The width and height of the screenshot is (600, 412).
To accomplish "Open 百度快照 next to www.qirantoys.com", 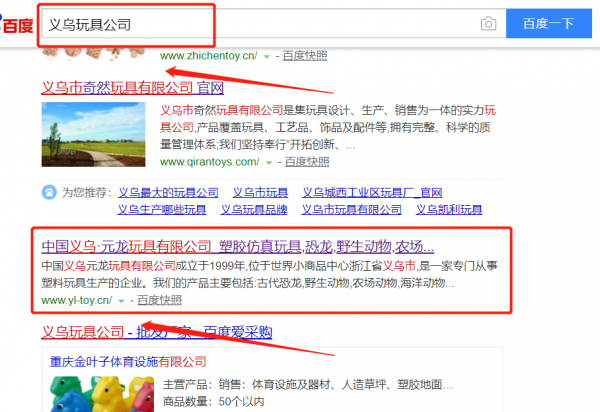I will (307, 162).
